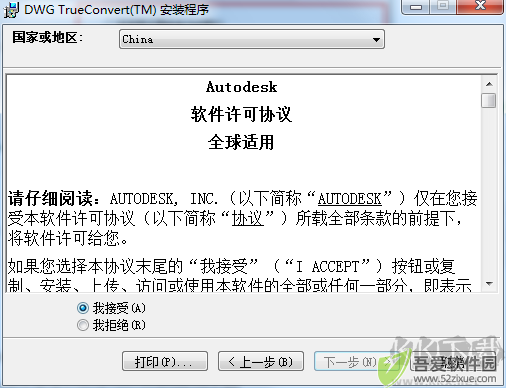Screen dimensions: 506x388
Task: Click the underlined AUTODESK text in agreement
Action: [349, 199]
